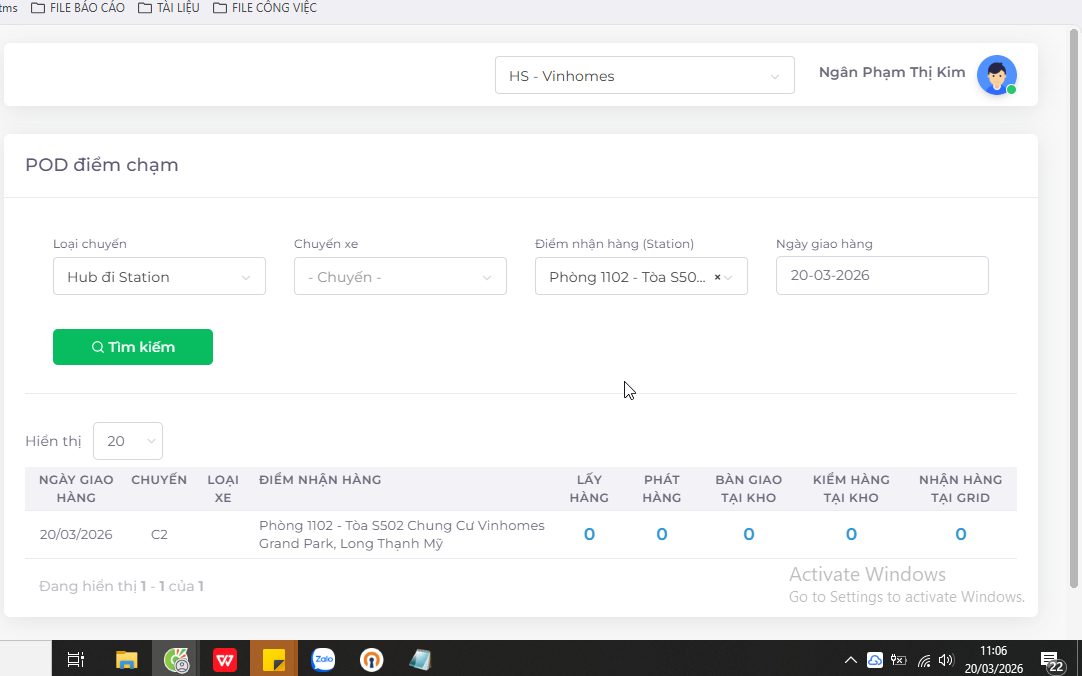This screenshot has height=676, width=1082.
Task: Click the Kiểm hàng tại kho count 0
Action: (852, 535)
